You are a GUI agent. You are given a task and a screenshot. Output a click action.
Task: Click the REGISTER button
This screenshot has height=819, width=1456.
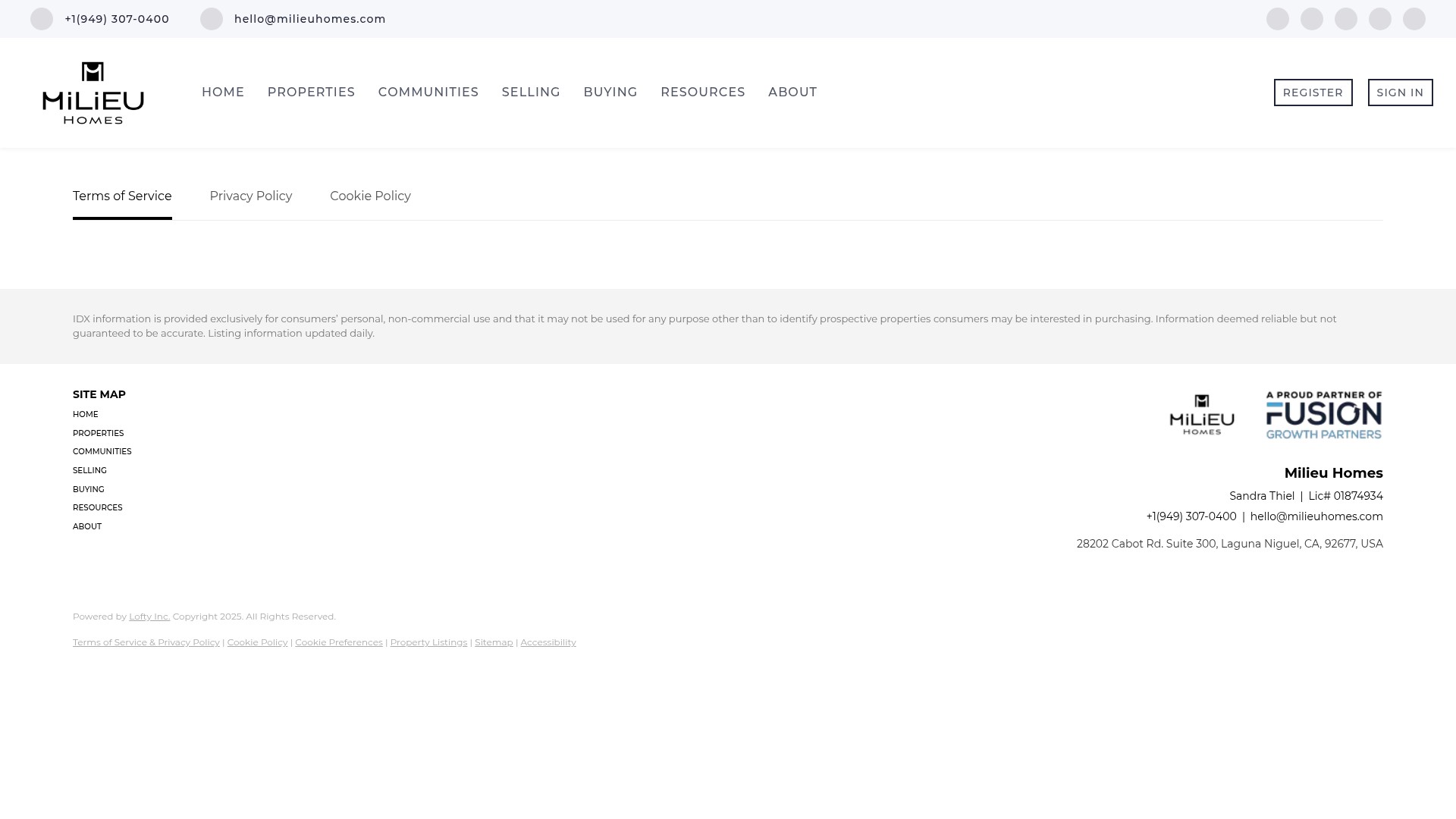click(x=1313, y=93)
